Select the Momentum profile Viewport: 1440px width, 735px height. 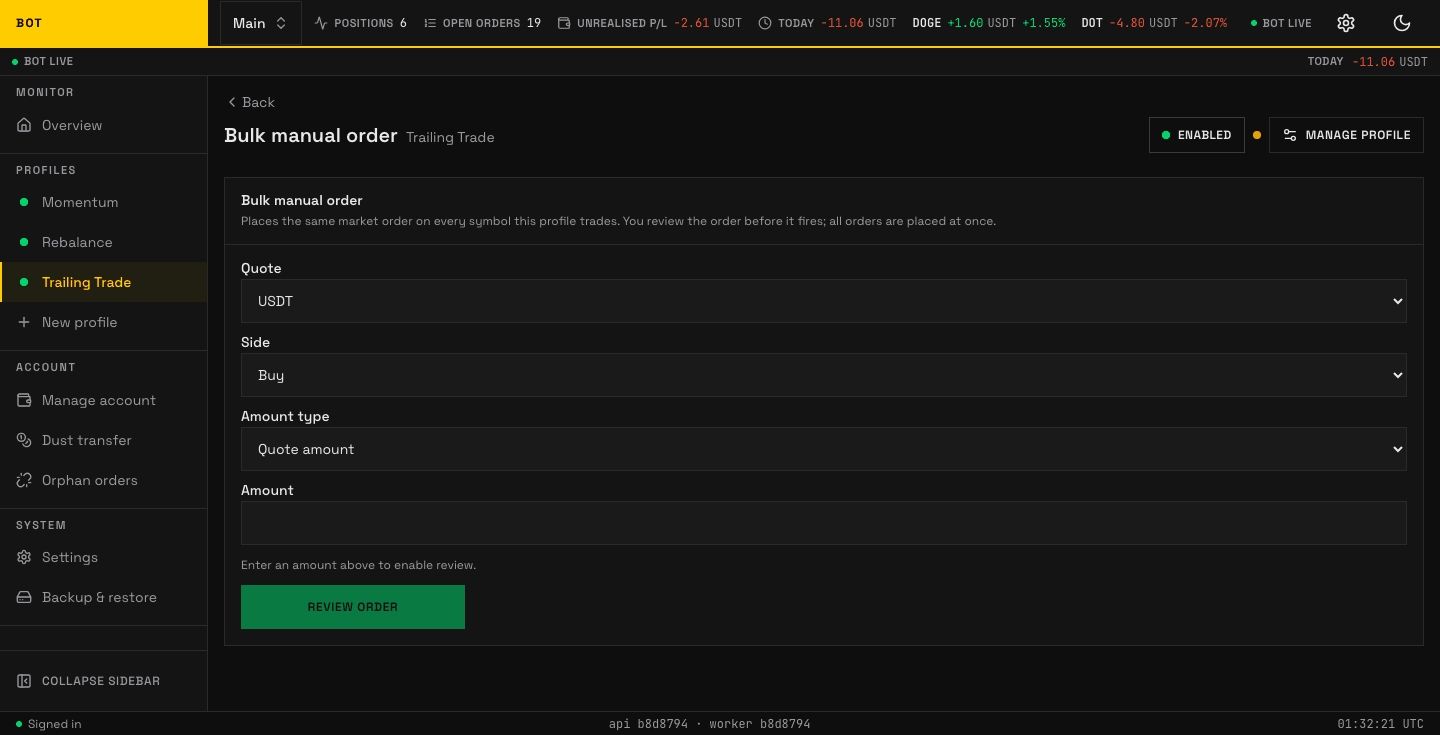(104, 202)
